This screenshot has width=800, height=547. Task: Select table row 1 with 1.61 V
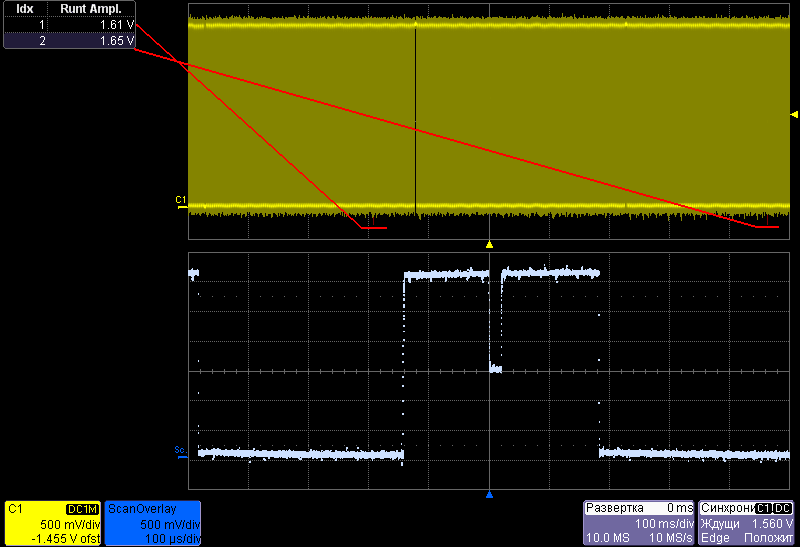pyautogui.click(x=68, y=24)
